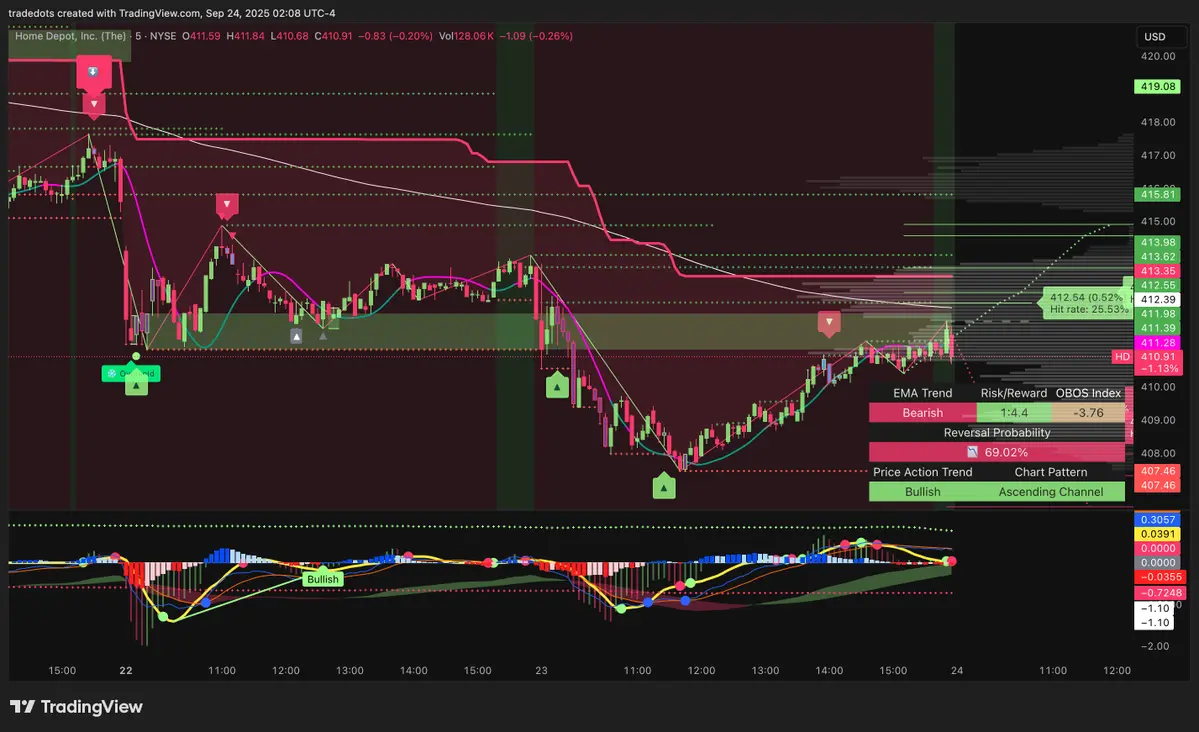Click the Reversal Probability header

[996, 433]
